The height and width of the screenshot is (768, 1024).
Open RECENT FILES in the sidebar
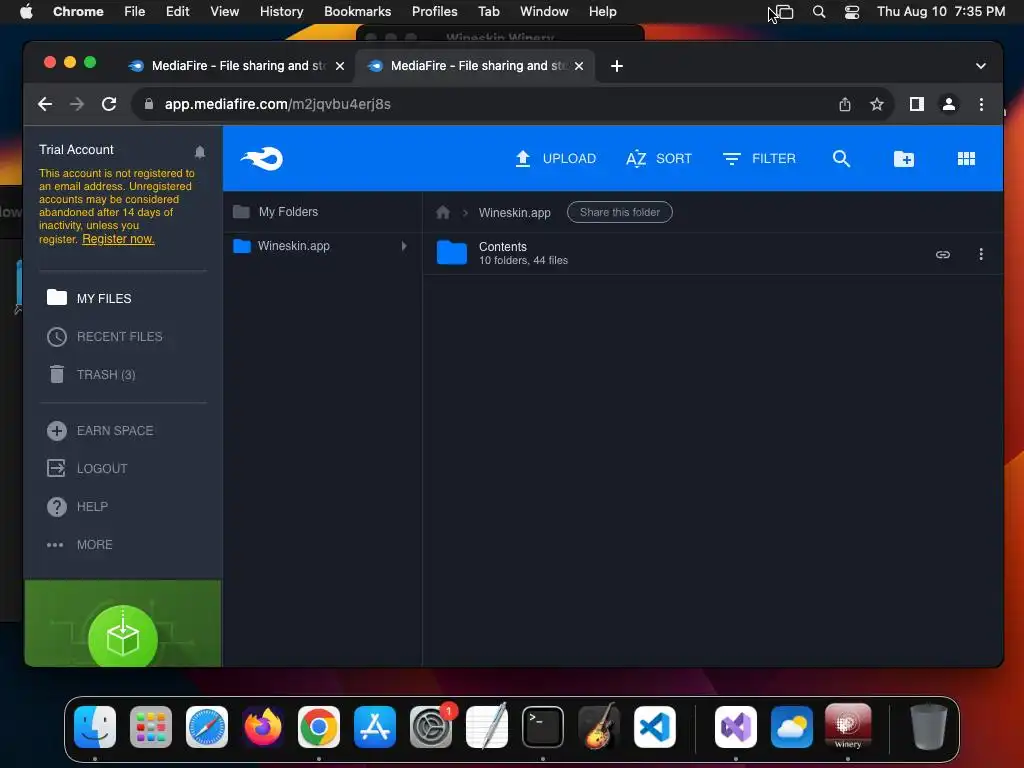(105, 336)
